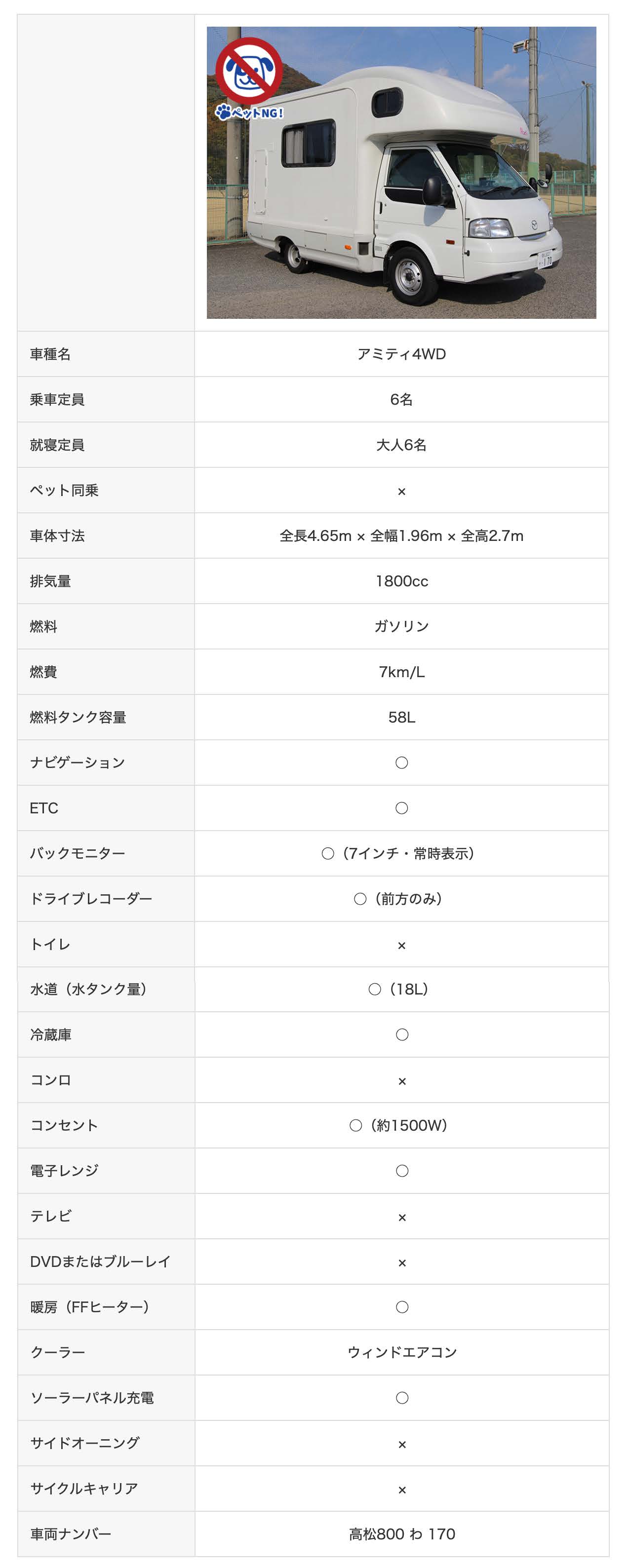Click the × mark in the テレビ row
This screenshot has width=631, height=1568.
pyautogui.click(x=402, y=1218)
